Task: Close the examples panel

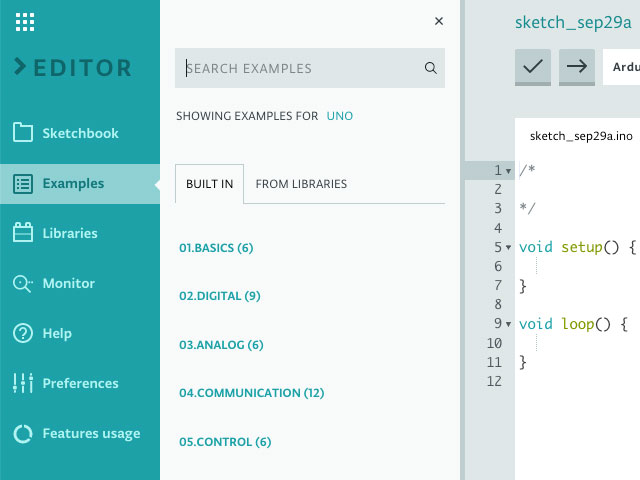Action: point(439,21)
